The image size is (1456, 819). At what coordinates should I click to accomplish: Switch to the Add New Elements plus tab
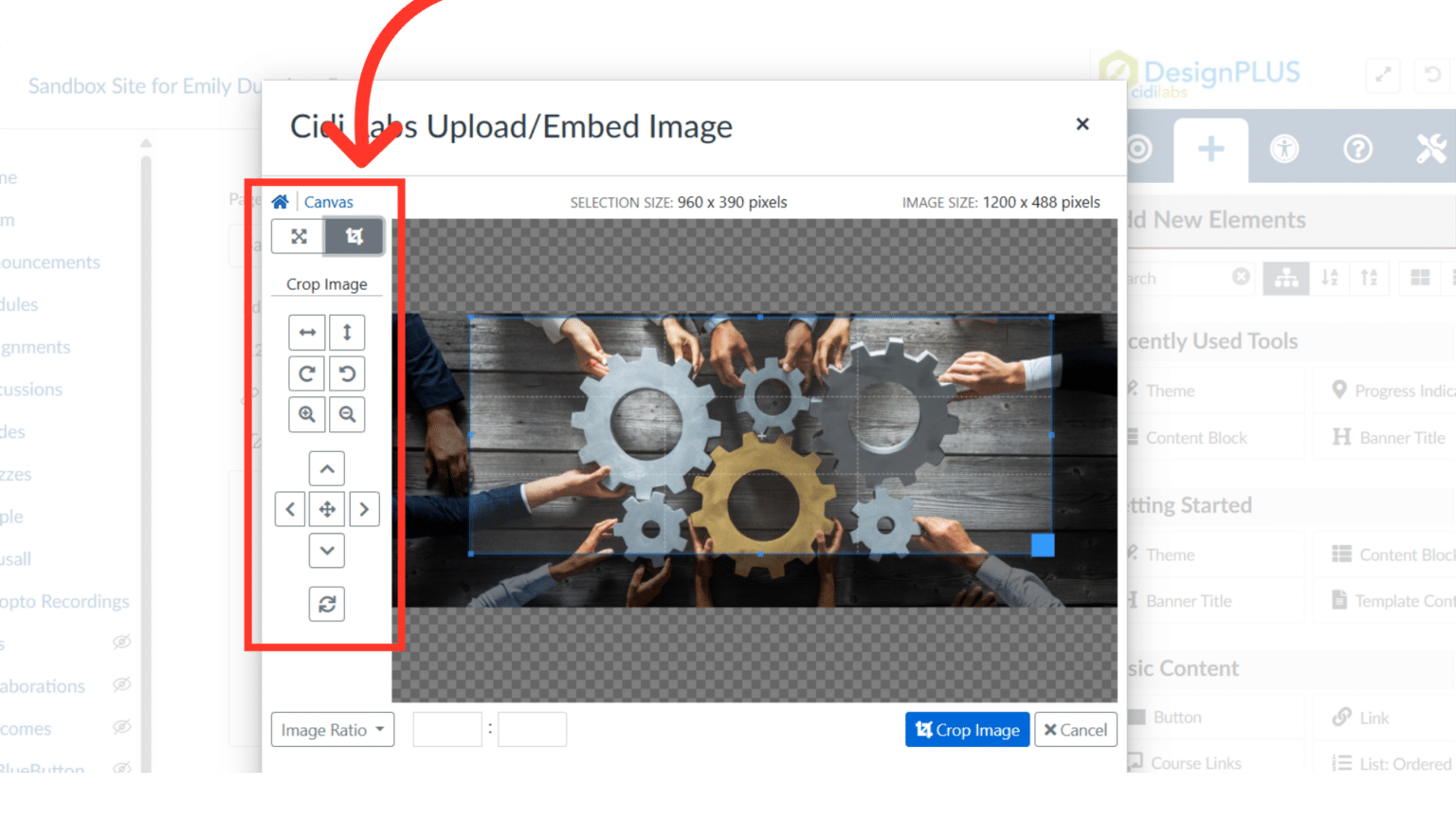click(1211, 149)
